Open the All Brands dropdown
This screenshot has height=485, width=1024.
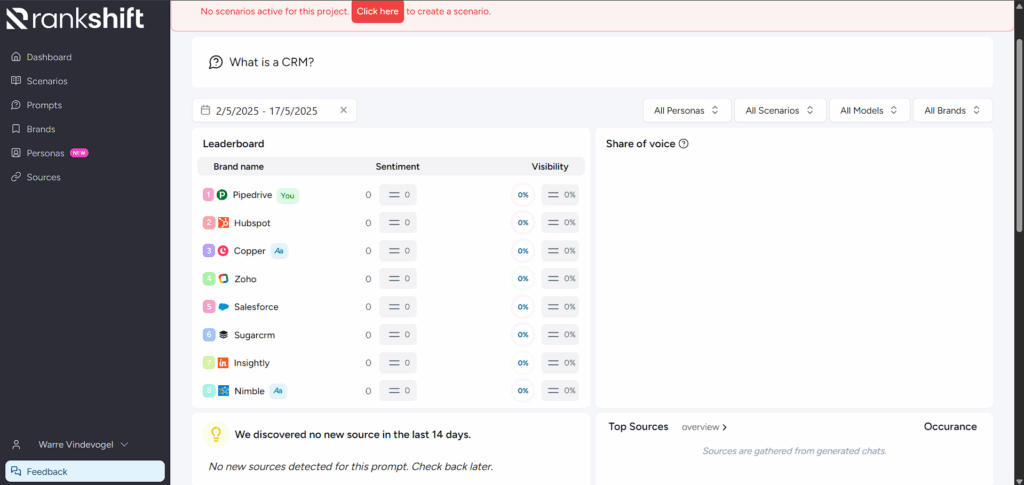tap(953, 110)
